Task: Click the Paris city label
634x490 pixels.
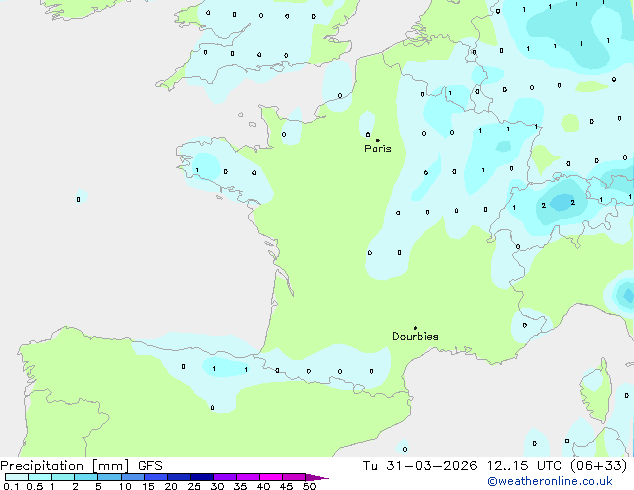Action: click(x=378, y=149)
